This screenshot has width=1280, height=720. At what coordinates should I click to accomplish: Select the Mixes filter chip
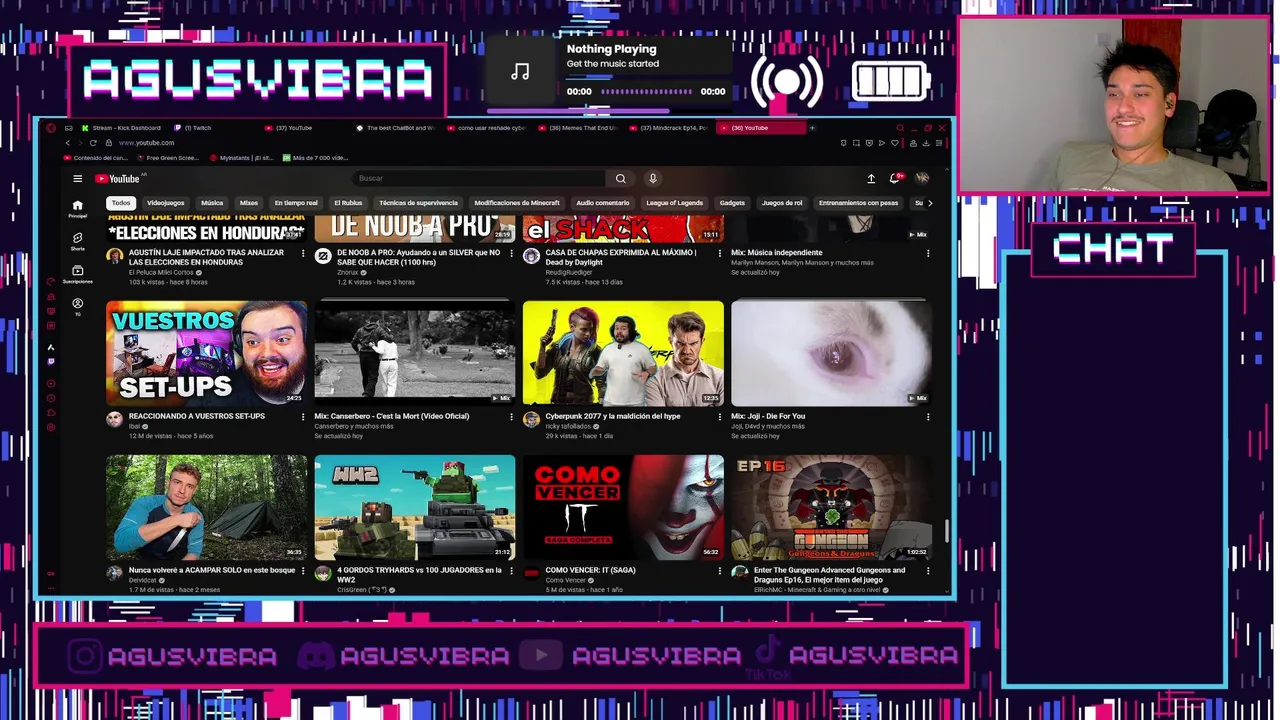[x=249, y=203]
